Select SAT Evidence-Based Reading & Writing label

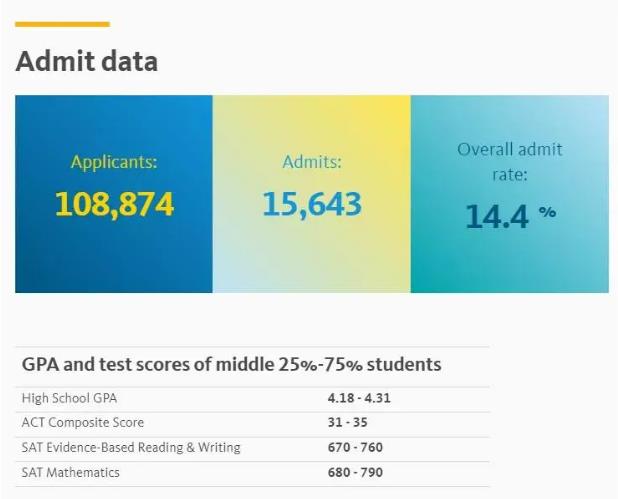[x=131, y=447]
